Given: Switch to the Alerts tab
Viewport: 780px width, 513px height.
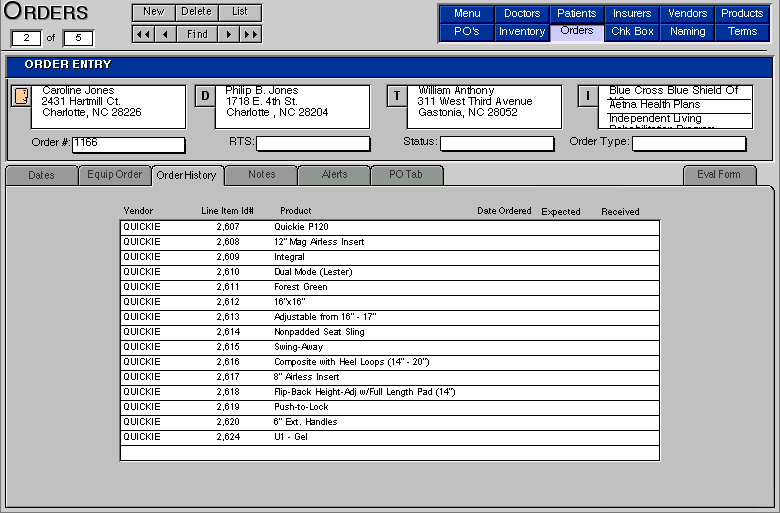Looking at the screenshot, I should click(334, 175).
